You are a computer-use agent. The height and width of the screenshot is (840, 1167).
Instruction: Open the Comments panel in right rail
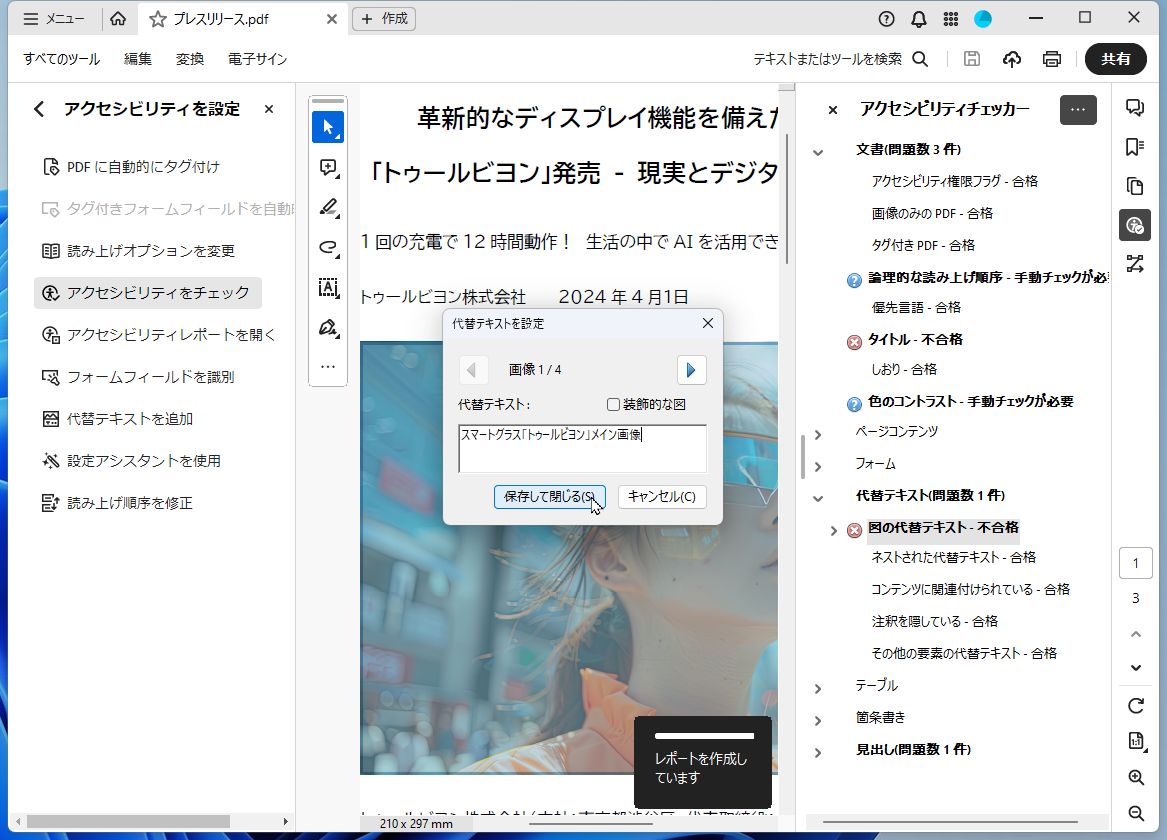tap(1136, 109)
